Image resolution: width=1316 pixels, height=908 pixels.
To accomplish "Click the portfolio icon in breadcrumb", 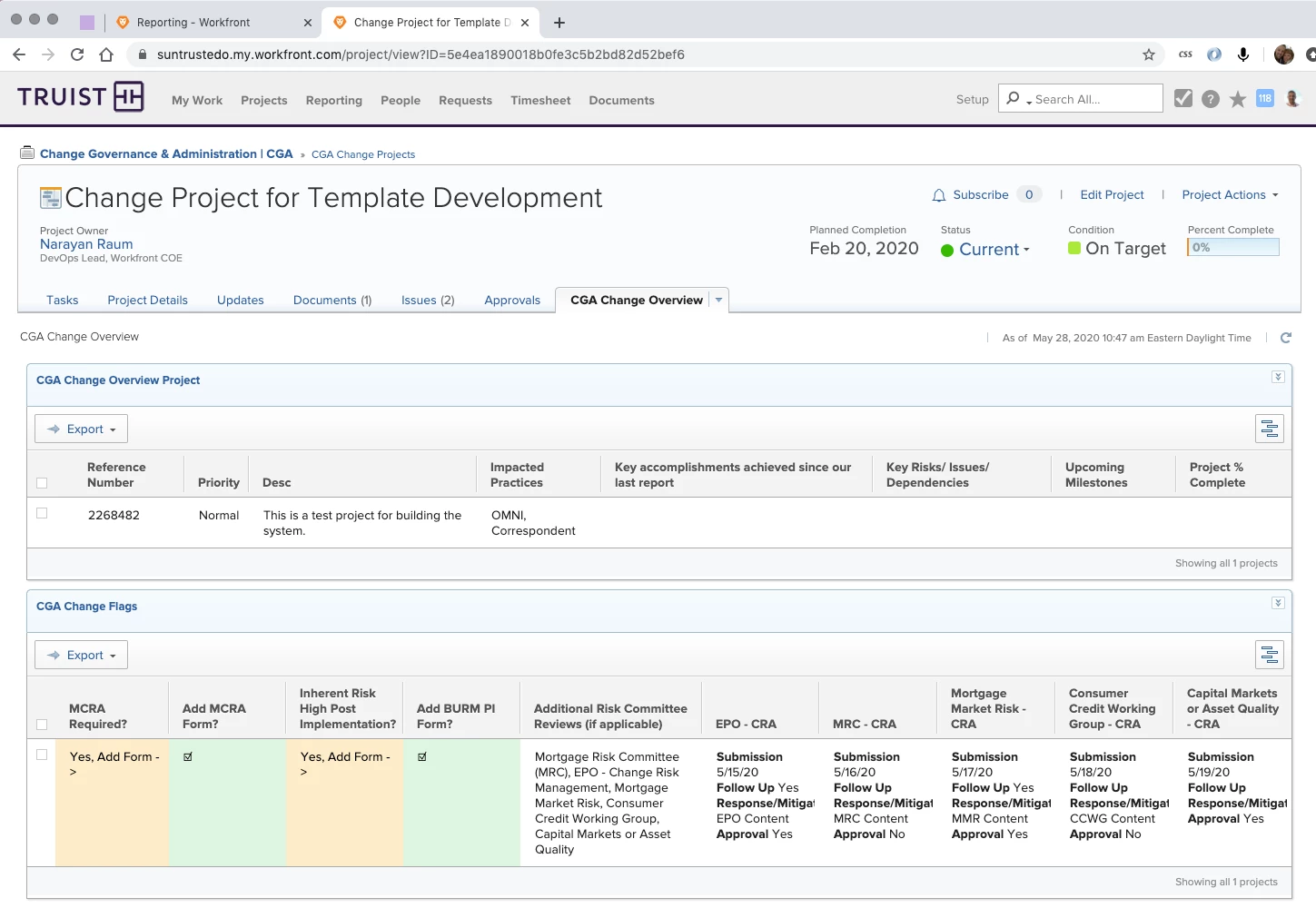I will pyautogui.click(x=27, y=153).
